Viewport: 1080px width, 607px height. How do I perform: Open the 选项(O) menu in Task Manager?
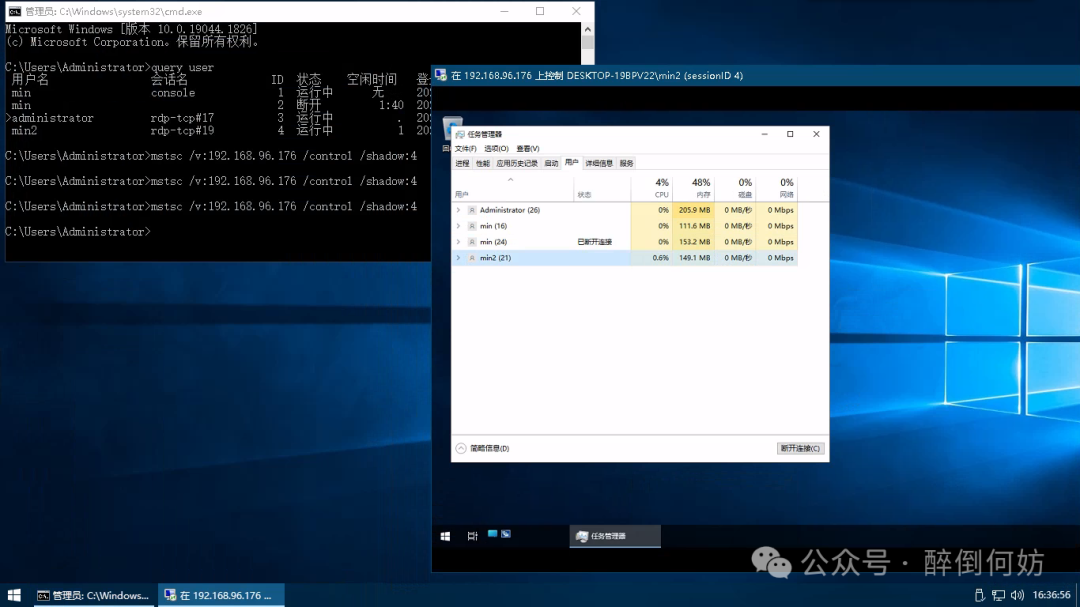(496, 149)
